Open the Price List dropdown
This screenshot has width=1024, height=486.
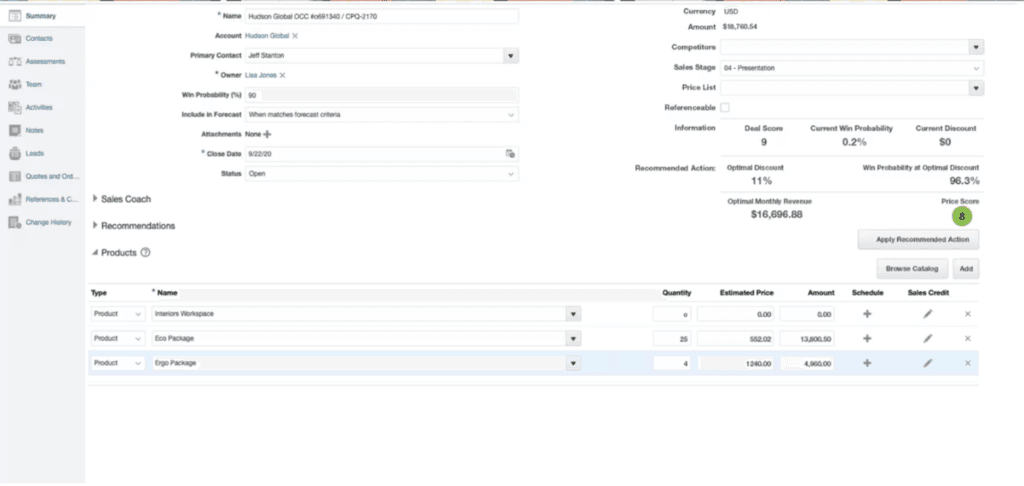point(976,88)
